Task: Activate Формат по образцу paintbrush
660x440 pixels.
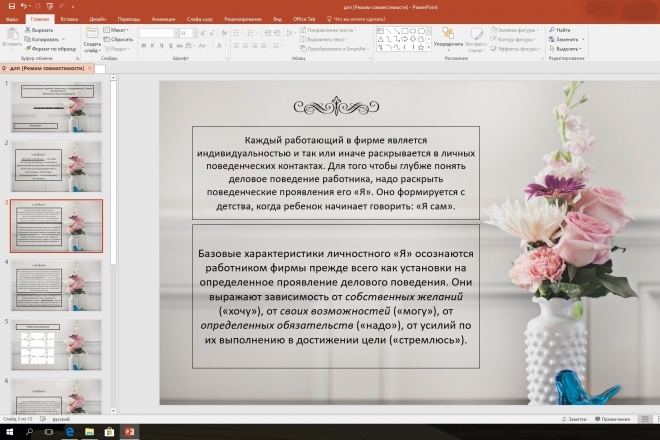Action: (50, 49)
